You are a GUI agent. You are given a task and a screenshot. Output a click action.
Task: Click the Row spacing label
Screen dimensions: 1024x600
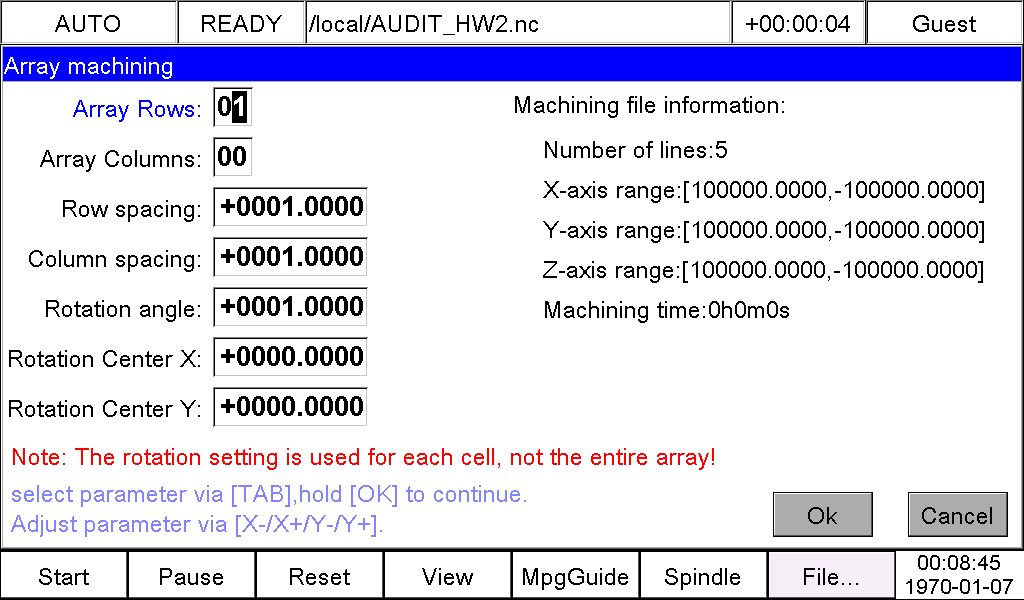pyautogui.click(x=131, y=209)
